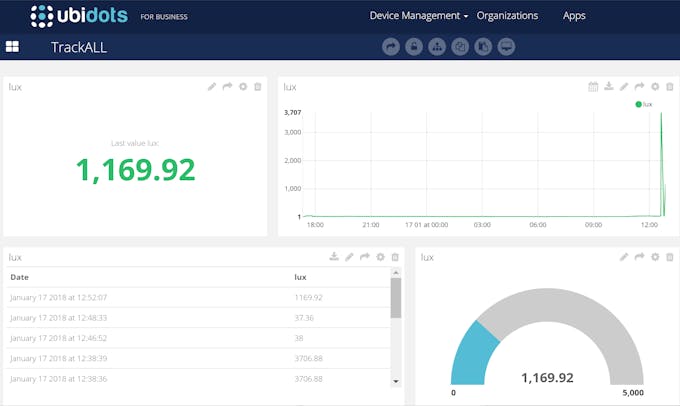Viewport: 680px width, 406px height.
Task: Click the share dashboard arrow icon in toolbar
Action: point(391,46)
